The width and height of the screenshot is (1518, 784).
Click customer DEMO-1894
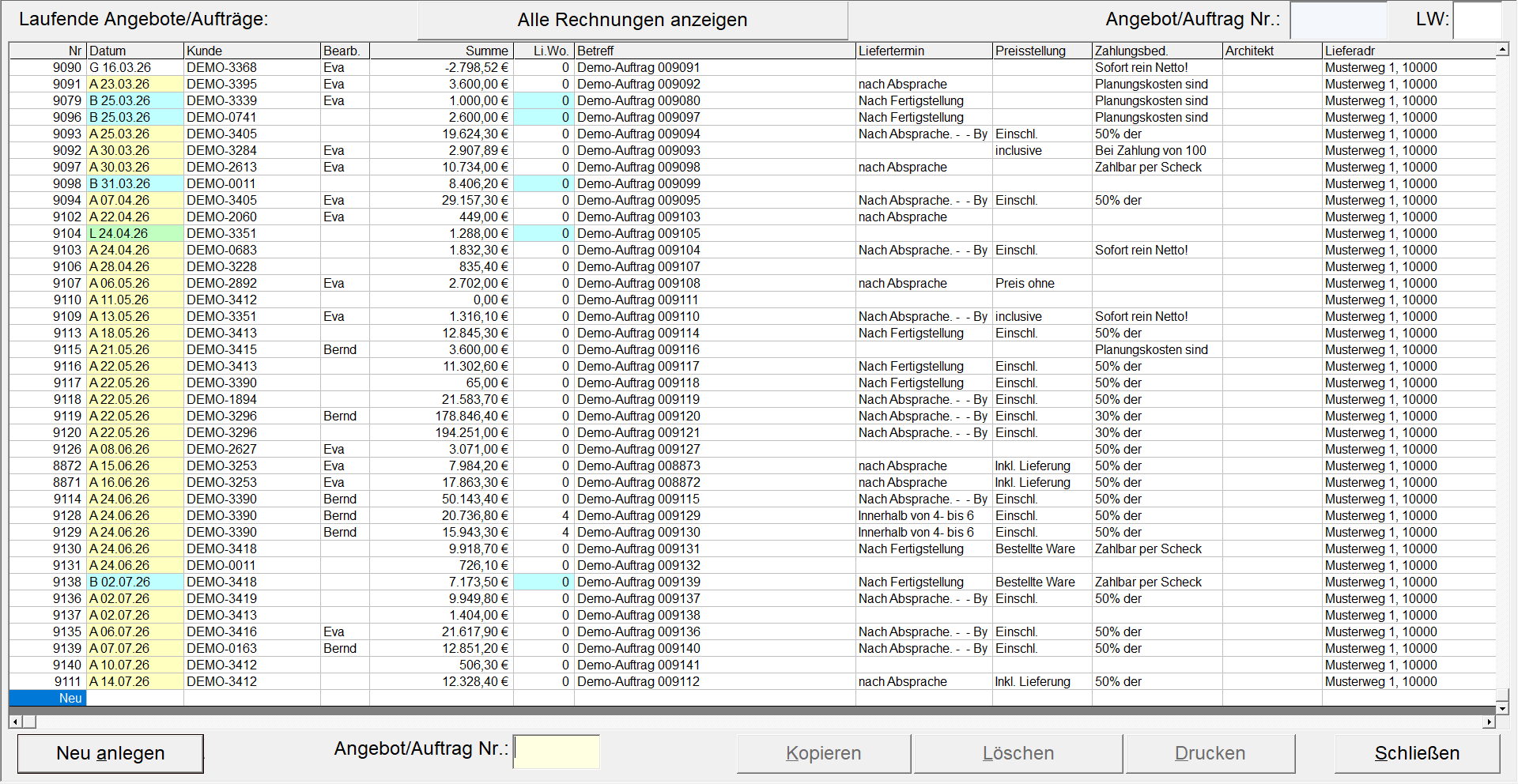coord(252,400)
